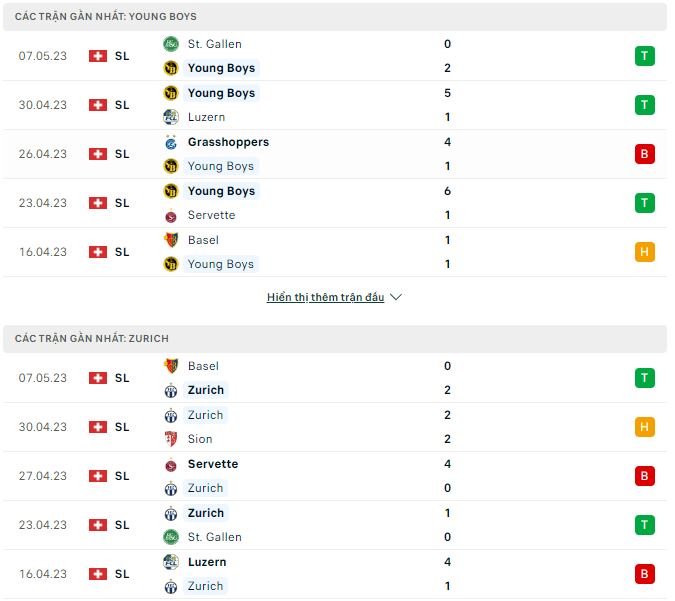The height and width of the screenshot is (601, 675).
Task: Click SL league label for 27.04.23 match
Action: pos(122,476)
